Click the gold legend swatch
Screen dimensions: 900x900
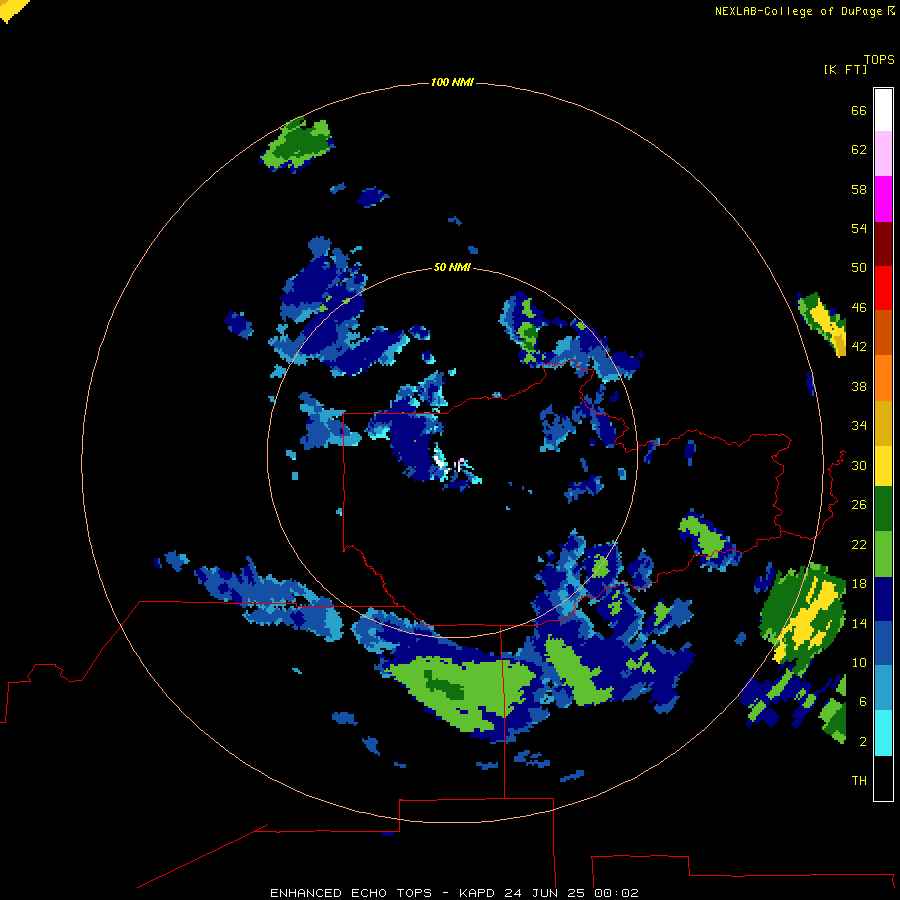(x=883, y=423)
